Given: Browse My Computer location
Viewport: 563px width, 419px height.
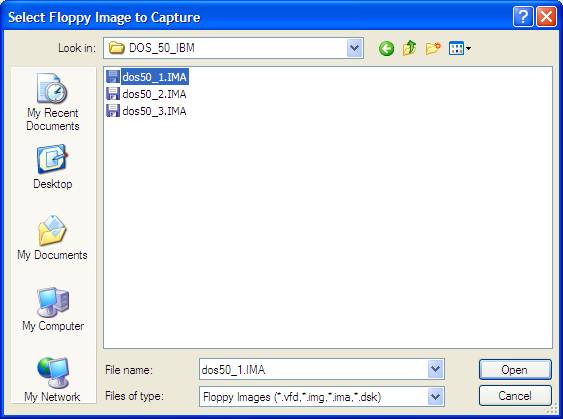Looking at the screenshot, I should coord(53,309).
